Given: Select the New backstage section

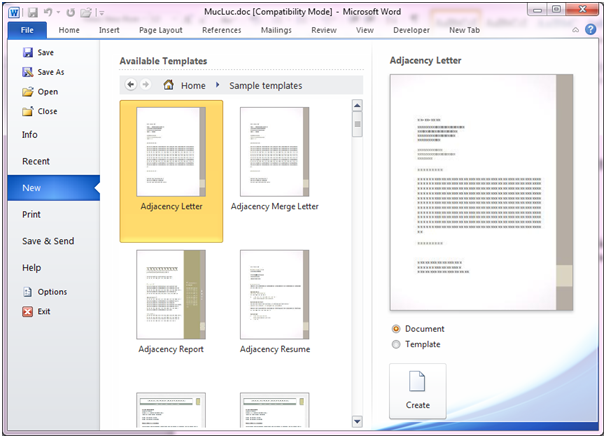Looking at the screenshot, I should pyautogui.click(x=54, y=188).
